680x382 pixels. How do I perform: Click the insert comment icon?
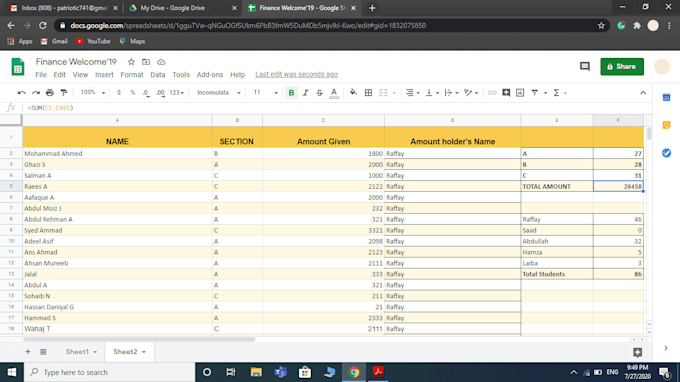tap(506, 93)
